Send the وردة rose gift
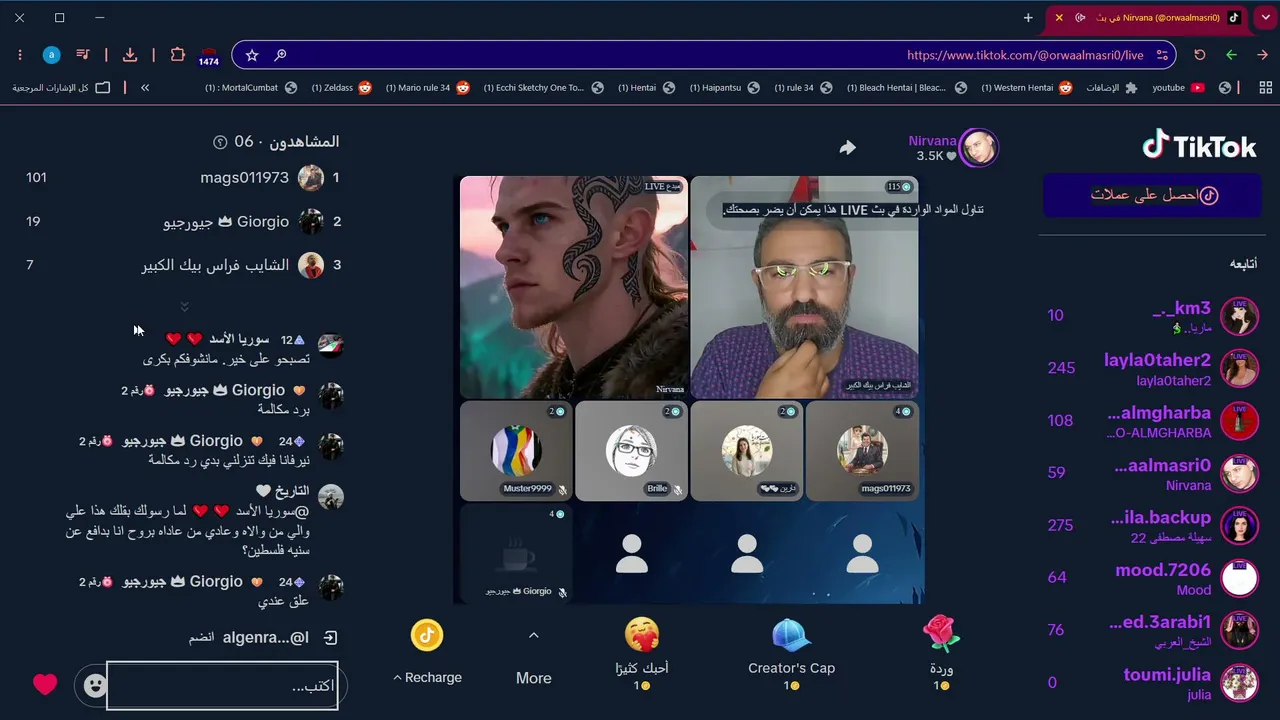 point(941,651)
